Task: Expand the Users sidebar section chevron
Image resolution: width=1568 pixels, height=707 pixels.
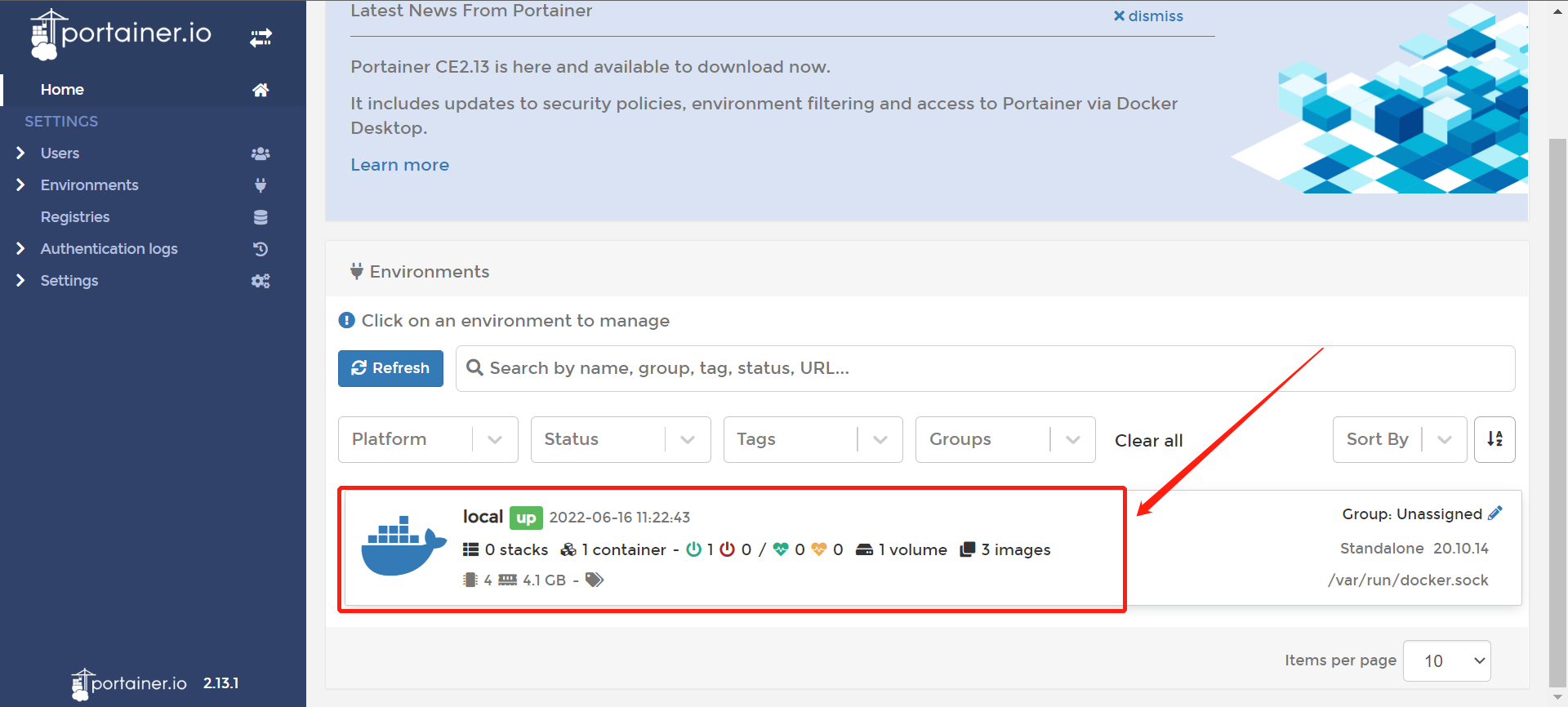Action: click(20, 153)
